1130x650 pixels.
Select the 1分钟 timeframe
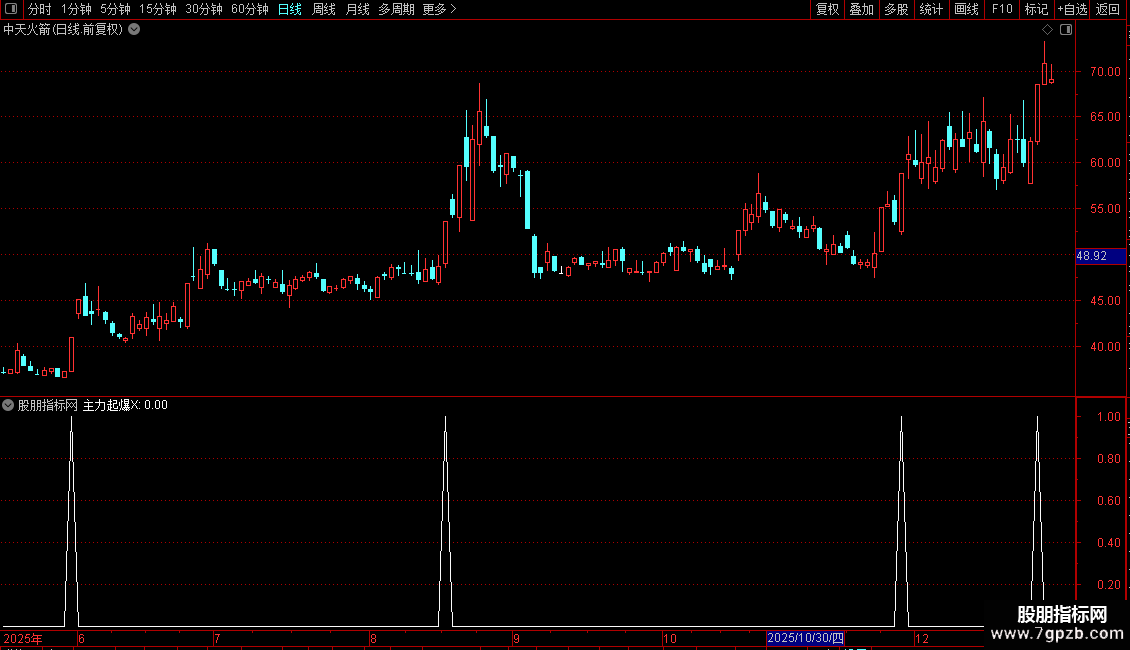76,9
